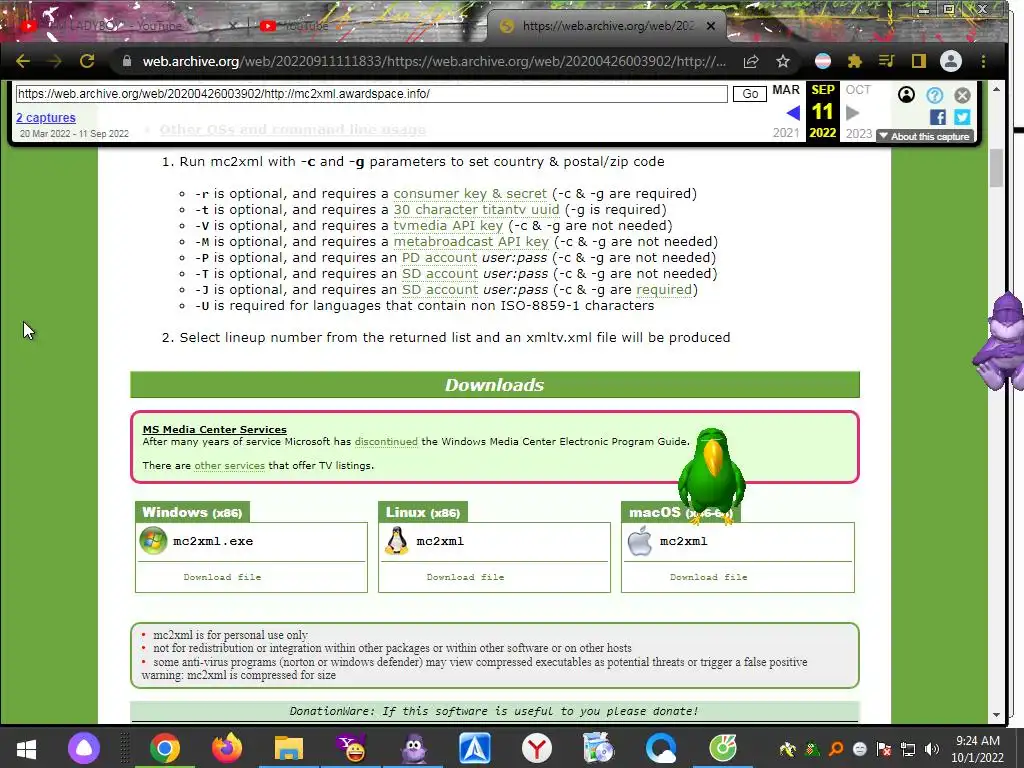
Task: Click the Windows logo beside mc2xml.exe
Action: (x=153, y=541)
